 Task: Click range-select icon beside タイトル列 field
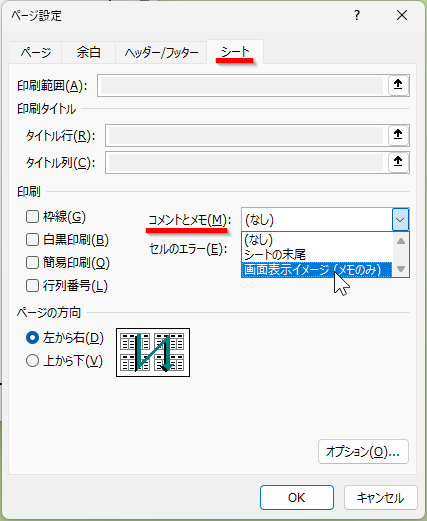pos(398,162)
